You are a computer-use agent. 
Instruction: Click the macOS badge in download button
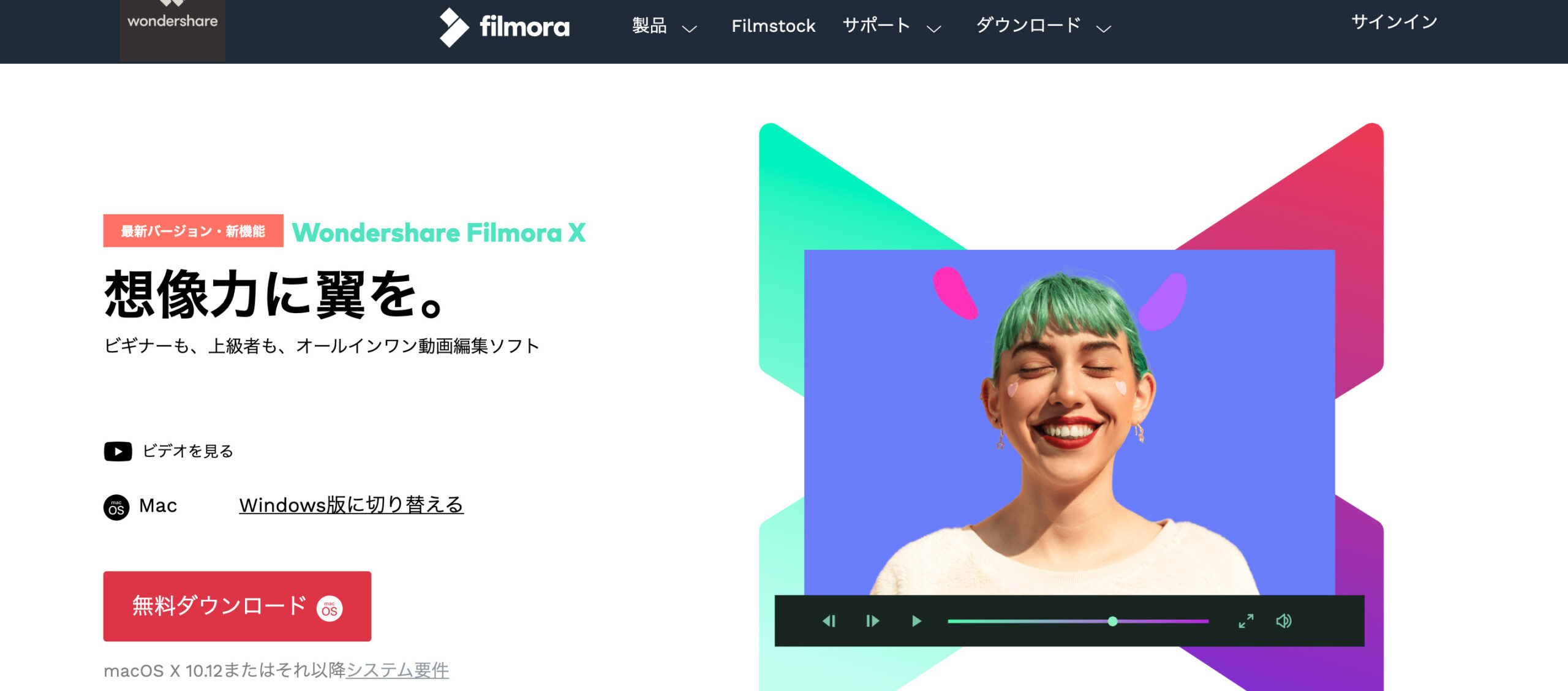pyautogui.click(x=330, y=608)
